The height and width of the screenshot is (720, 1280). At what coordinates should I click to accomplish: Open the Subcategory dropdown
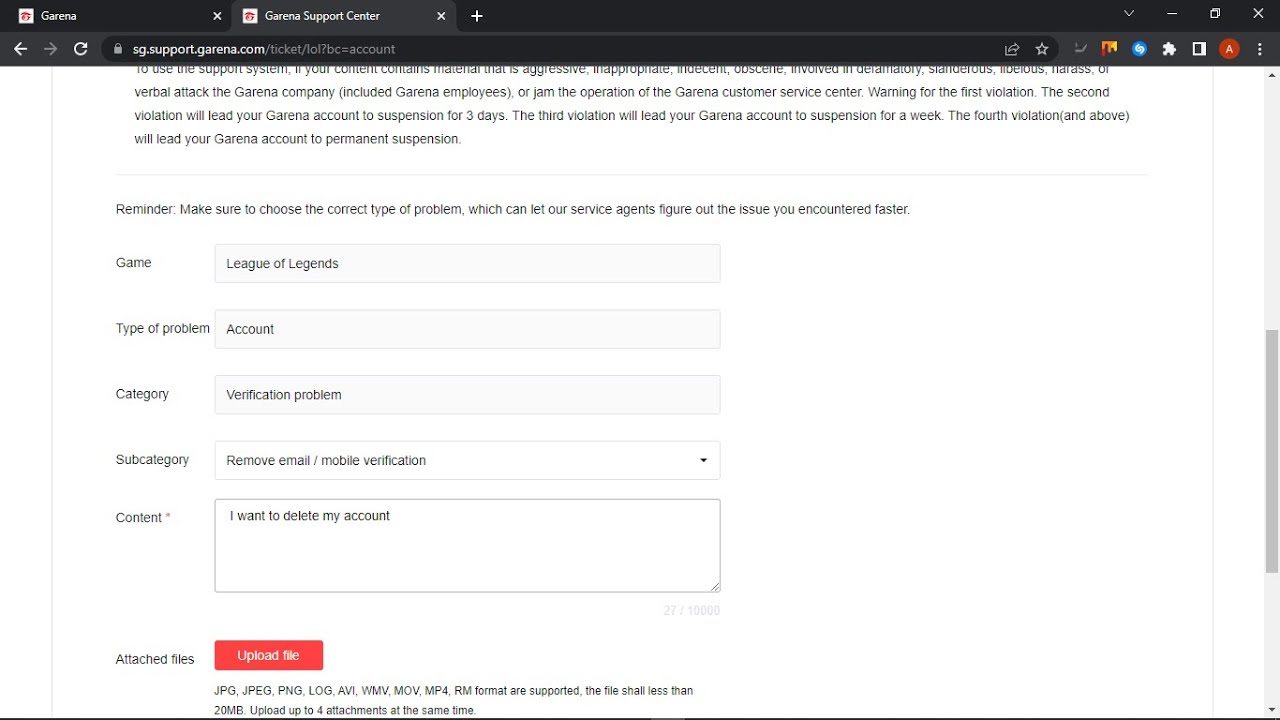pos(467,460)
